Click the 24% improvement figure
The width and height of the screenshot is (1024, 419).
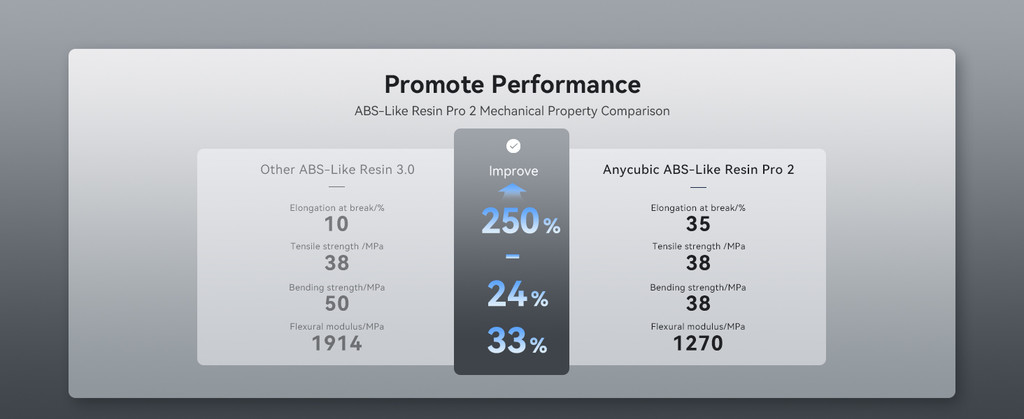tap(517, 294)
